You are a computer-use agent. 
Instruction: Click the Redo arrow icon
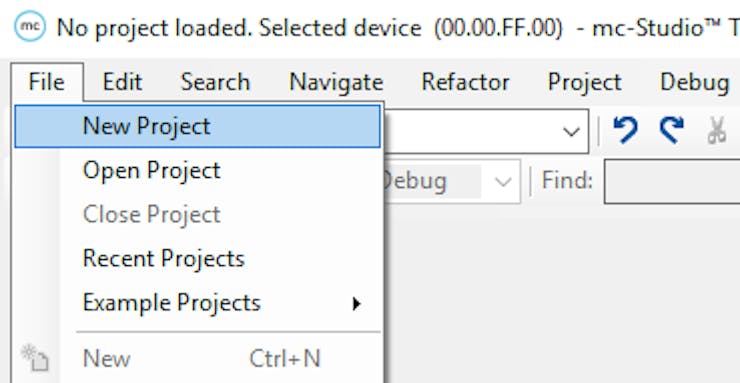(x=672, y=129)
